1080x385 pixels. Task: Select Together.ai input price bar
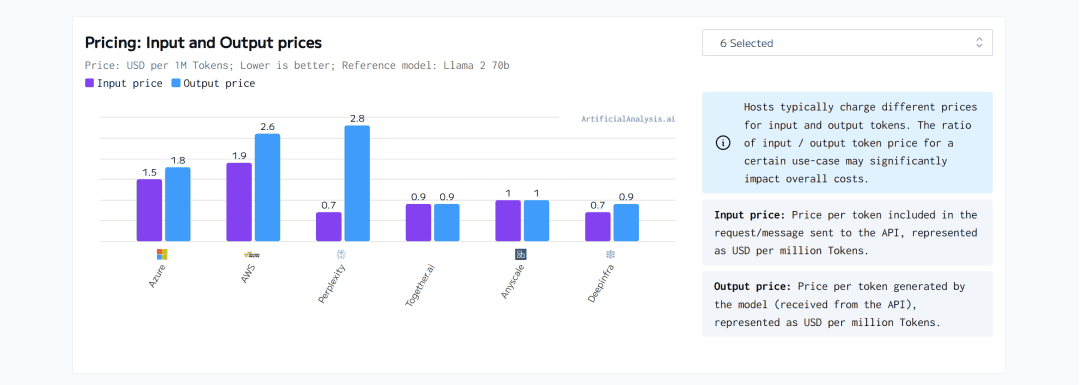(x=418, y=222)
